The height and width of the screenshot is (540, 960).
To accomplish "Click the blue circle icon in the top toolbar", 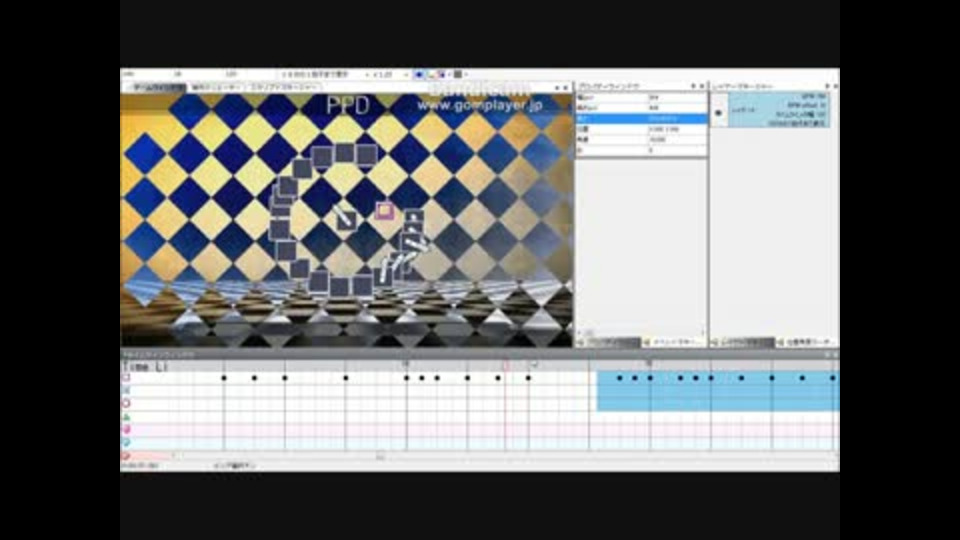I will [x=419, y=75].
